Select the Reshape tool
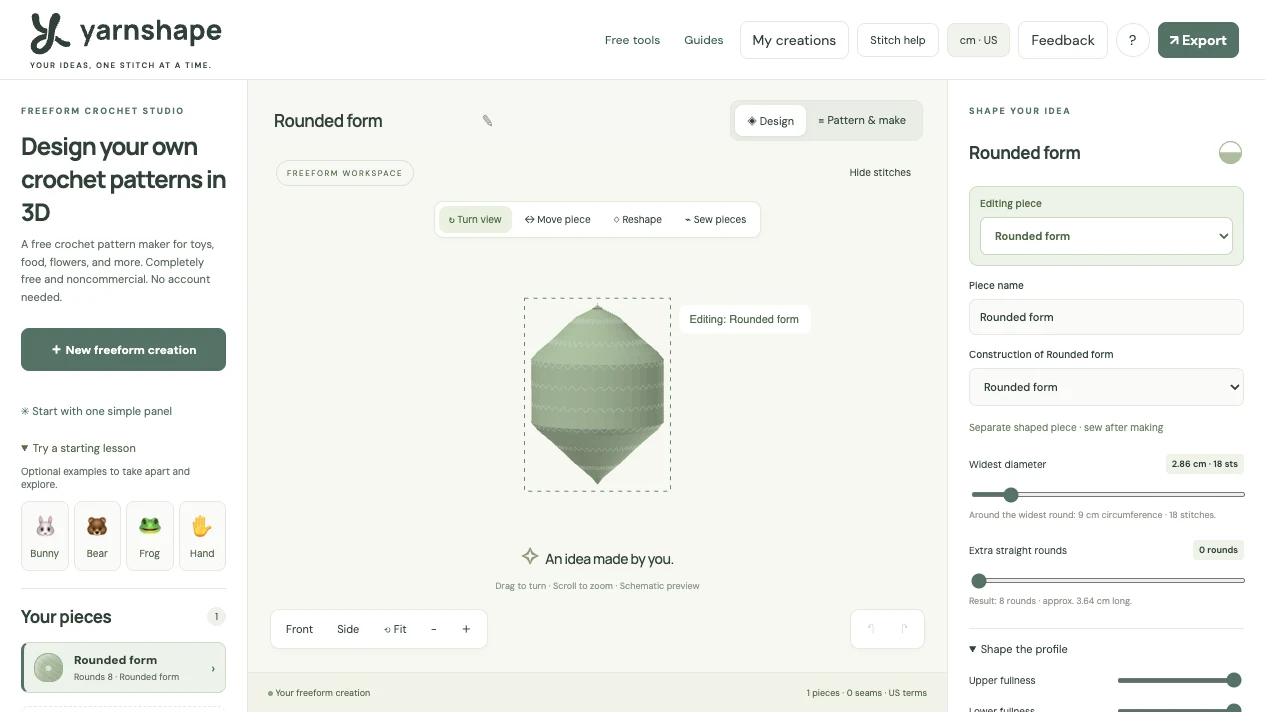The width and height of the screenshot is (1265, 712). click(x=638, y=220)
